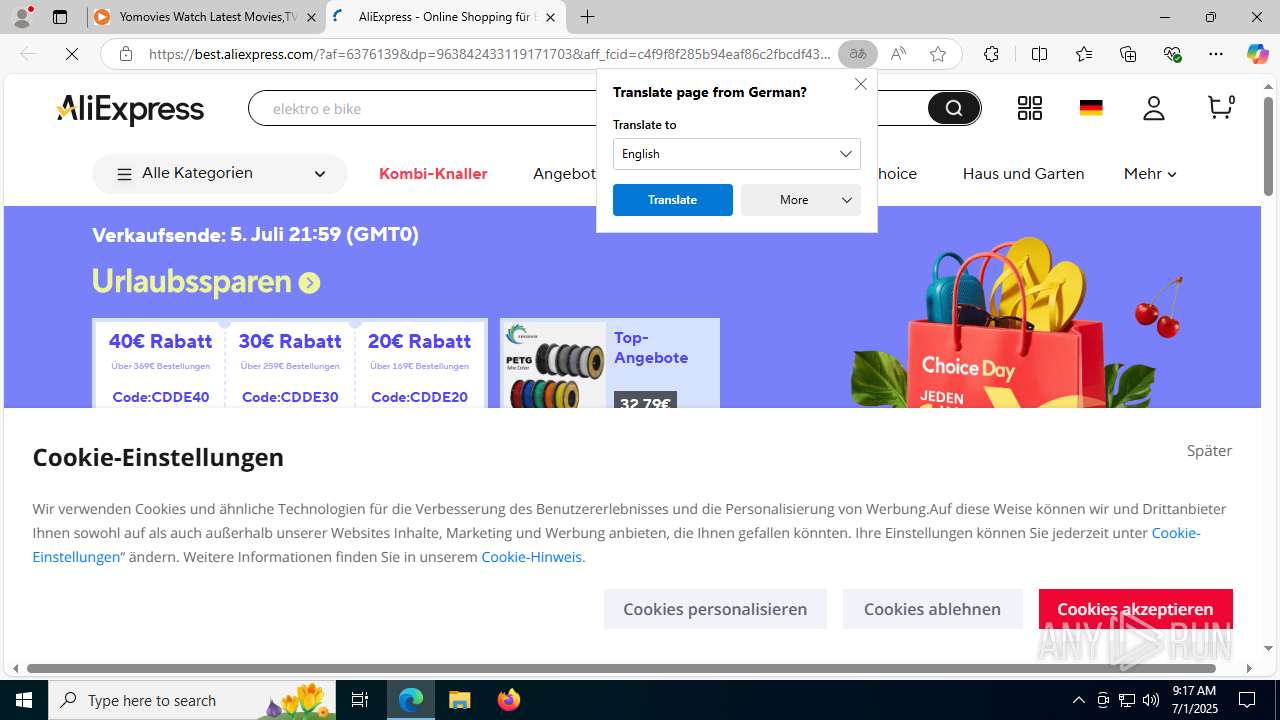Click the search magnifier button
The height and width of the screenshot is (720, 1280).
click(954, 108)
